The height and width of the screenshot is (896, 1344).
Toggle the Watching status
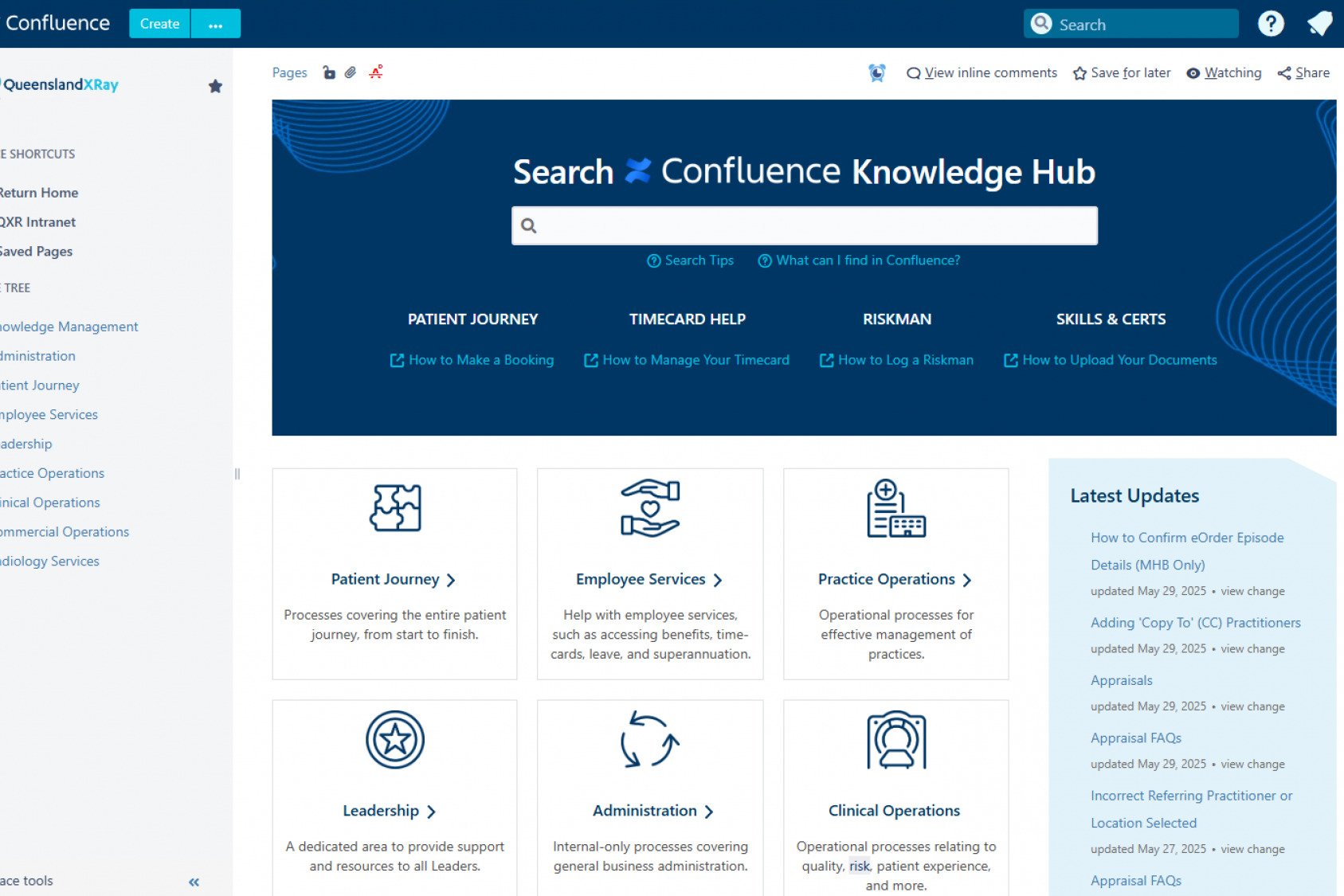point(1224,72)
